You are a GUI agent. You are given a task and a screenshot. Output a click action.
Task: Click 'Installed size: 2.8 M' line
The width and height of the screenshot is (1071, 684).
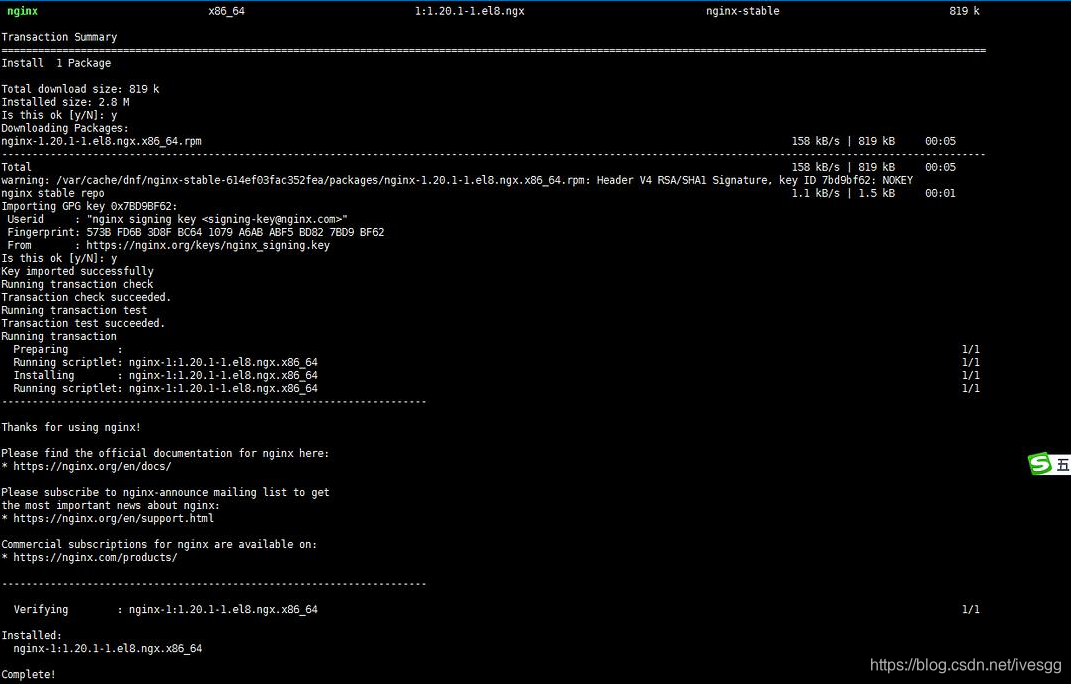pos(65,102)
